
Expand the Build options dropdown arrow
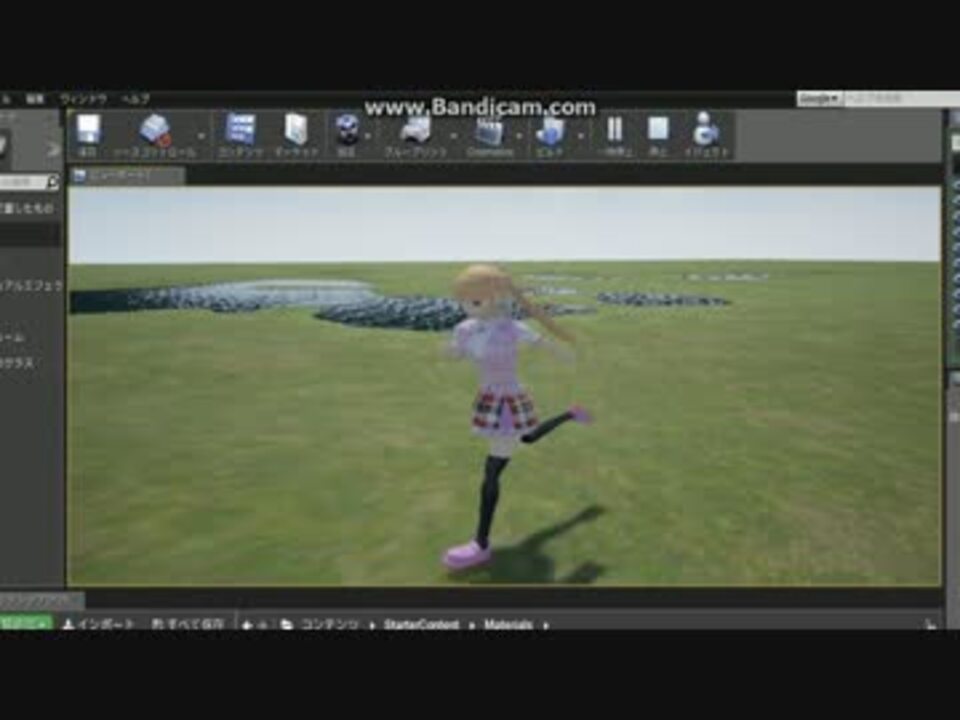click(580, 135)
